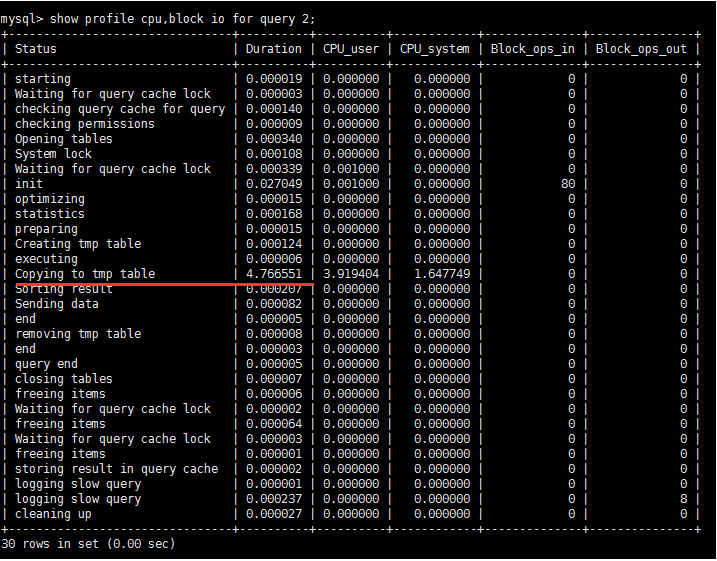Click the CPU_user value 3.919404
The width and height of the screenshot is (717, 561).
tap(351, 274)
